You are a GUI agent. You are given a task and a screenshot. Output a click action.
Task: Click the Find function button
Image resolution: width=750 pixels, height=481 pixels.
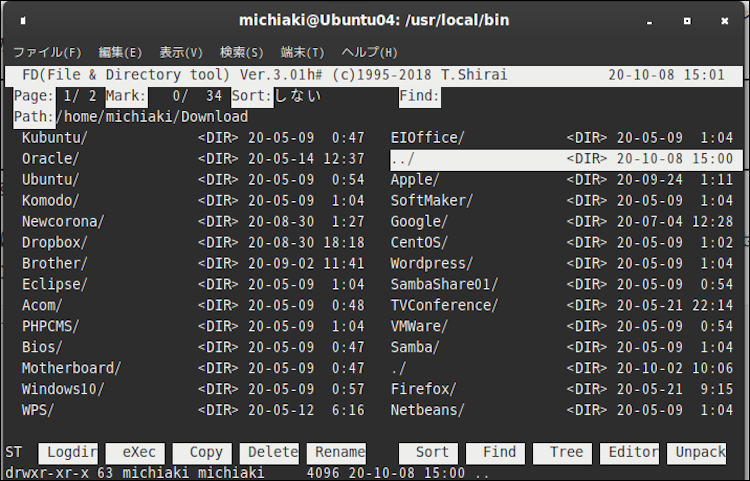(x=496, y=452)
